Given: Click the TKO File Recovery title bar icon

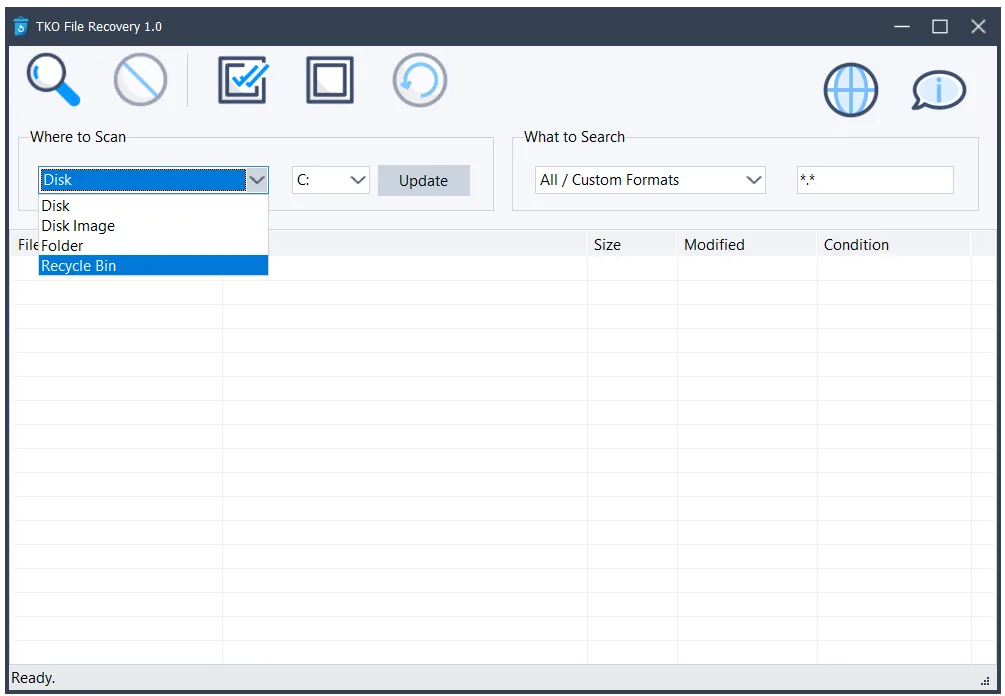Looking at the screenshot, I should point(21,26).
